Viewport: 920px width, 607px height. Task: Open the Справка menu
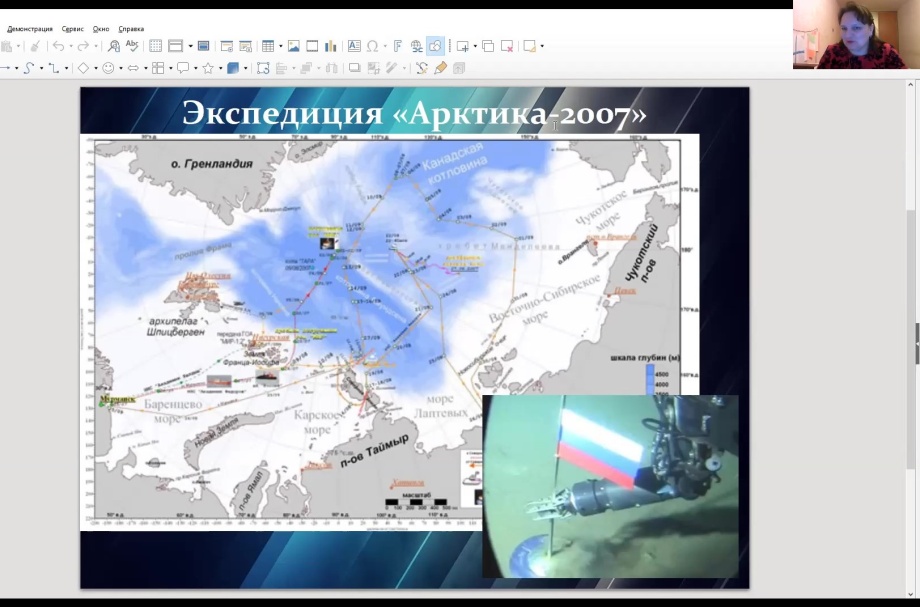point(131,29)
